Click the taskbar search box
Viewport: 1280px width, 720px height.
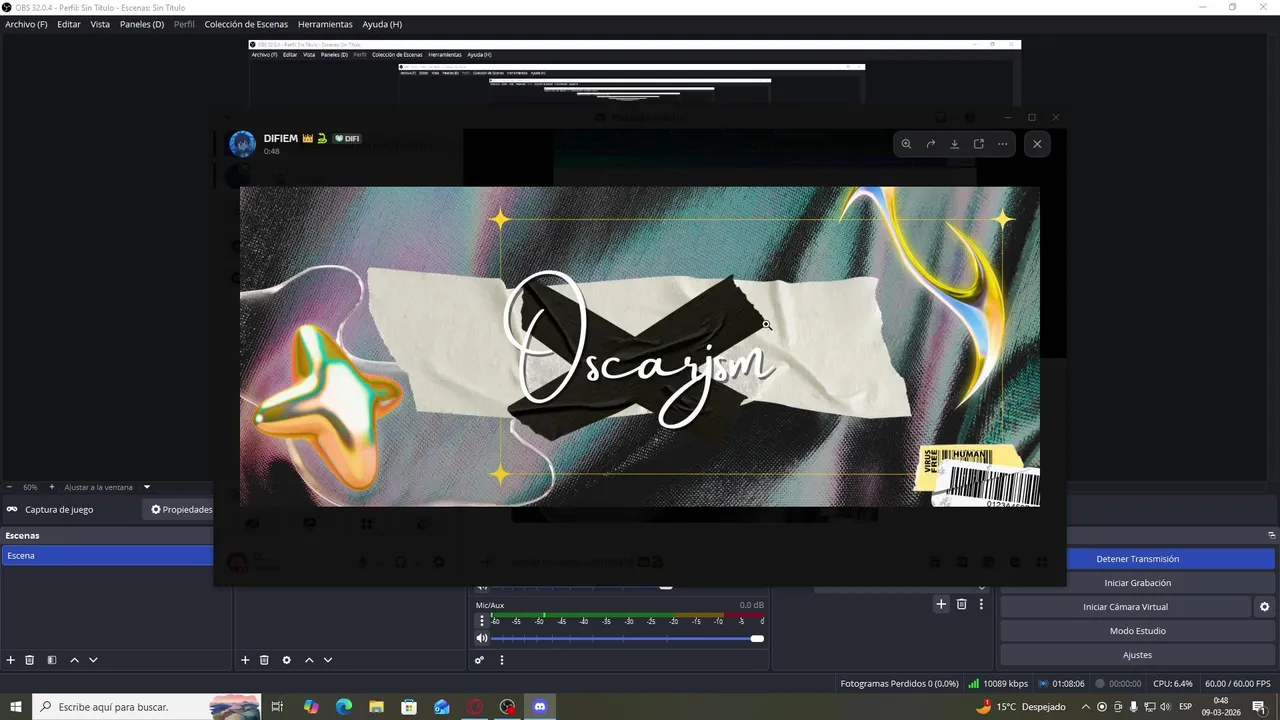pos(147,707)
